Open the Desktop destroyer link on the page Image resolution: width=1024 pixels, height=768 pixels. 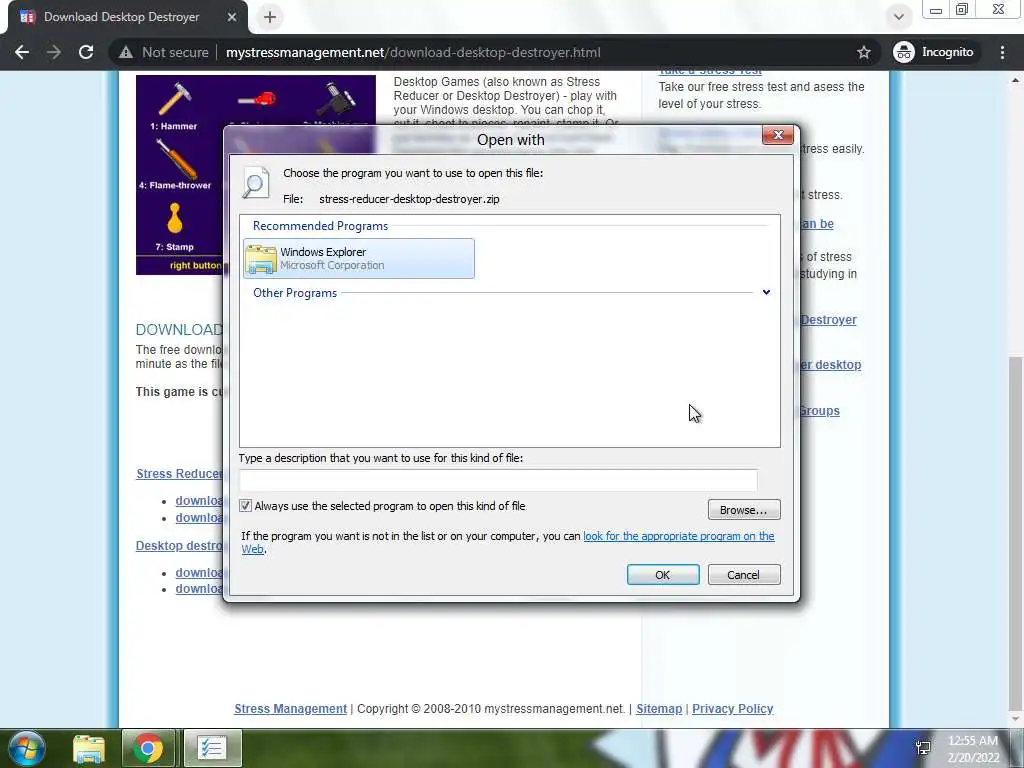coord(179,545)
